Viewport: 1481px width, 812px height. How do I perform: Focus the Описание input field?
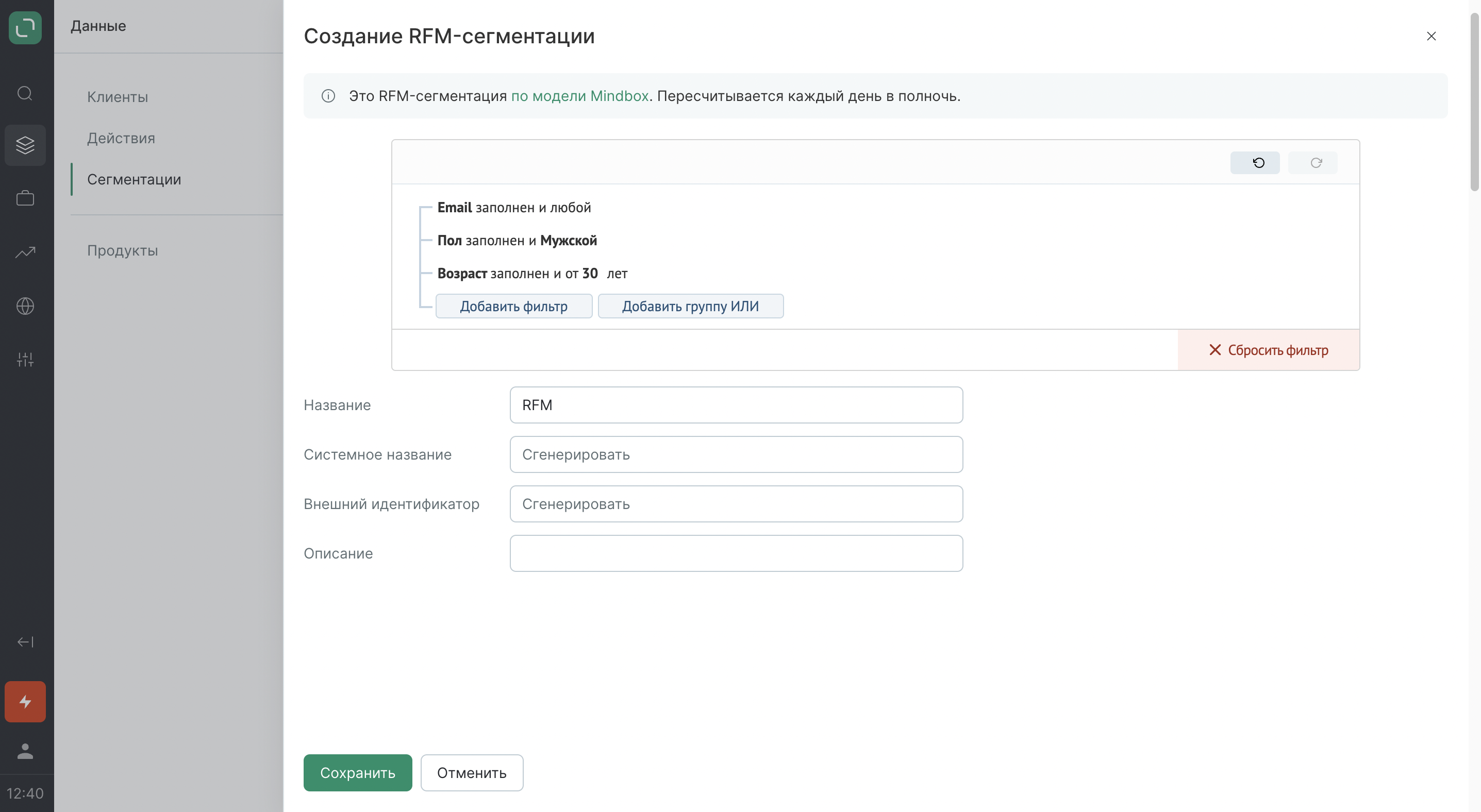tap(737, 553)
